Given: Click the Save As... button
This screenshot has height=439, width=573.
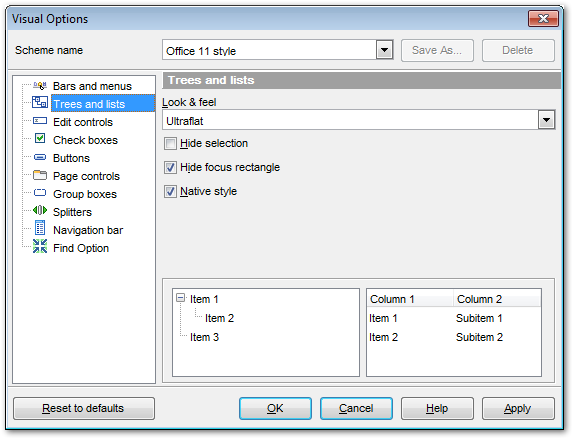Looking at the screenshot, I should point(437,50).
